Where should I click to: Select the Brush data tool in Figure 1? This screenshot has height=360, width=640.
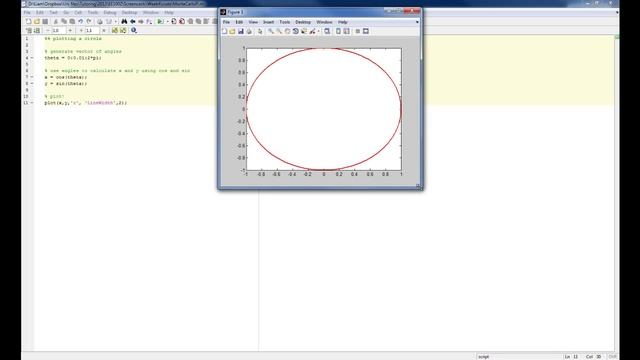point(312,31)
